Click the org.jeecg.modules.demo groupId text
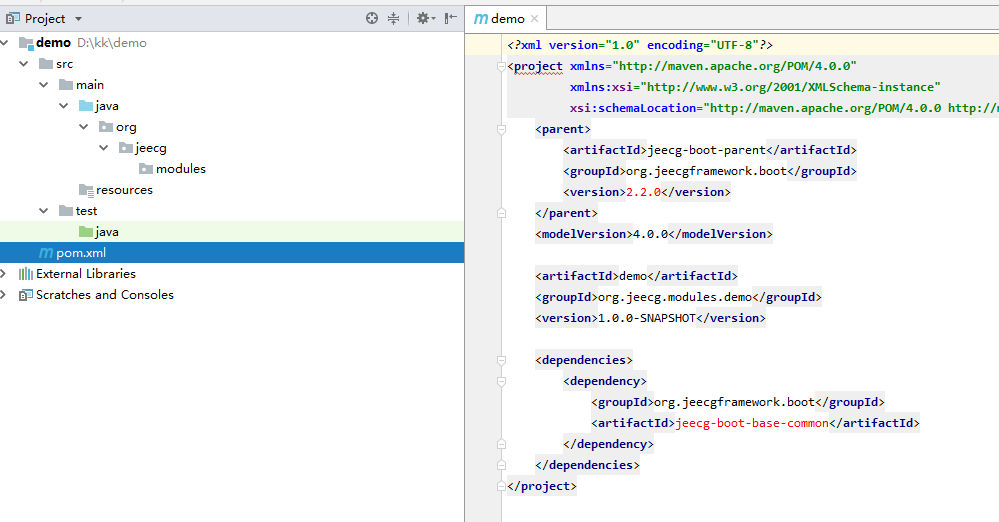Viewport: 999px width, 522px height. 675,297
